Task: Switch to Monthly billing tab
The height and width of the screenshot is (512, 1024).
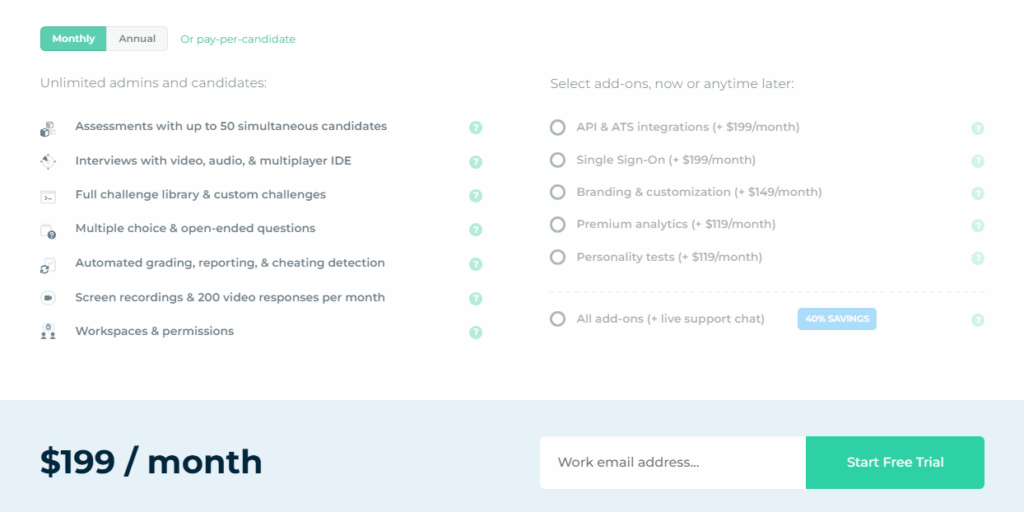Action: (74, 39)
